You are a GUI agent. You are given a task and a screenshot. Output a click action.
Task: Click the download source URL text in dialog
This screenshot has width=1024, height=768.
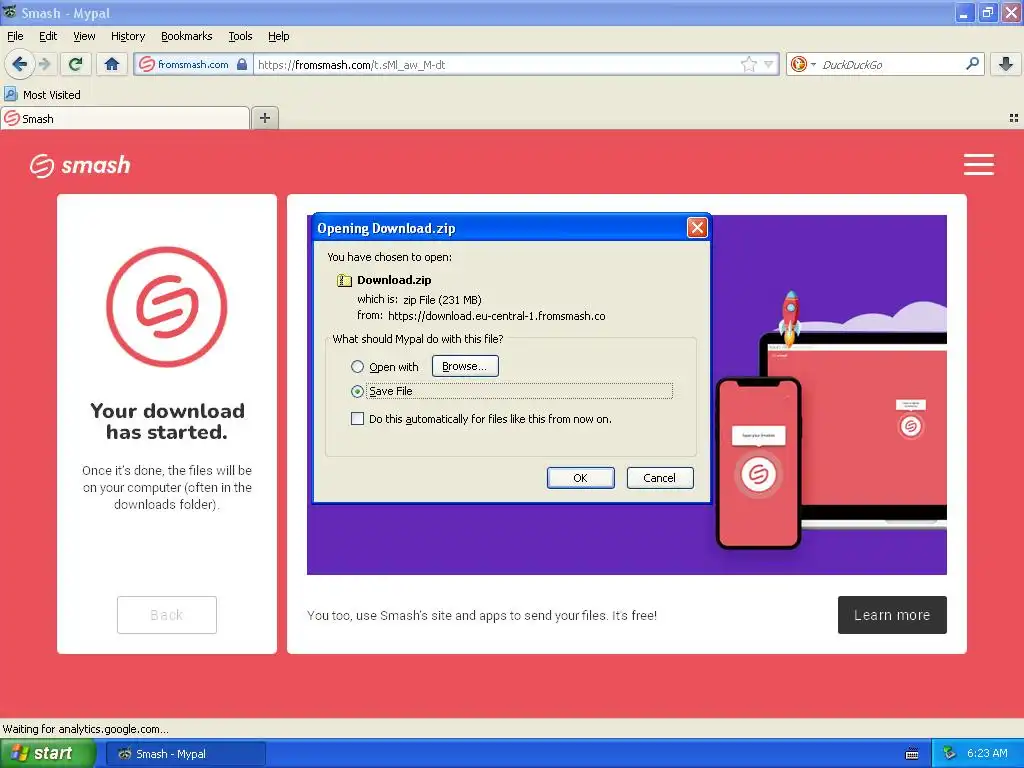point(496,316)
